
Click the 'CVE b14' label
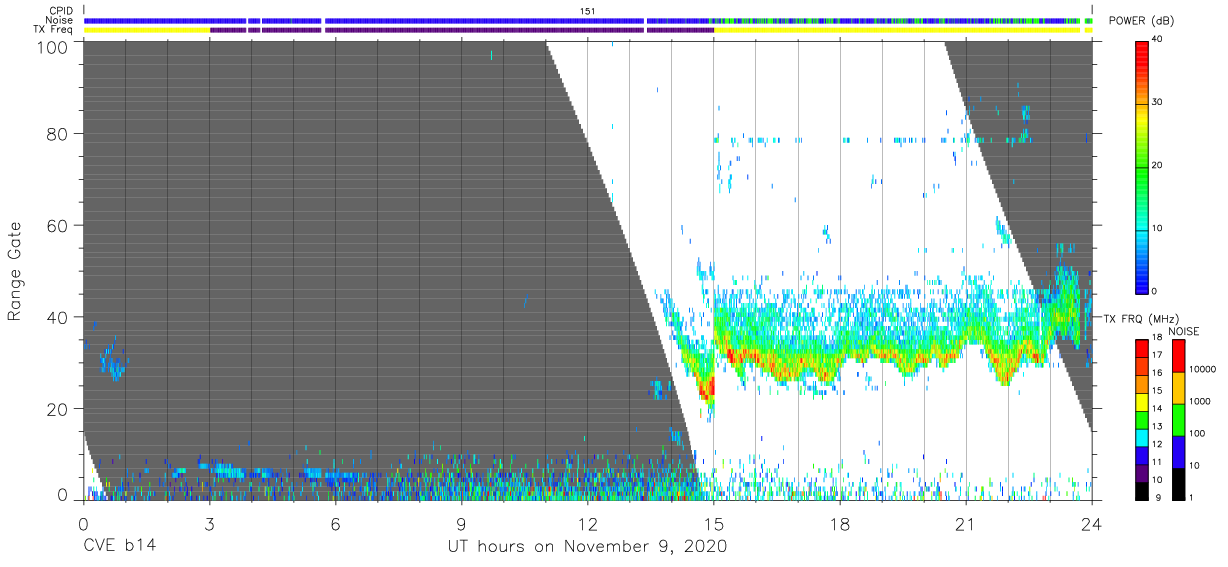[119, 546]
